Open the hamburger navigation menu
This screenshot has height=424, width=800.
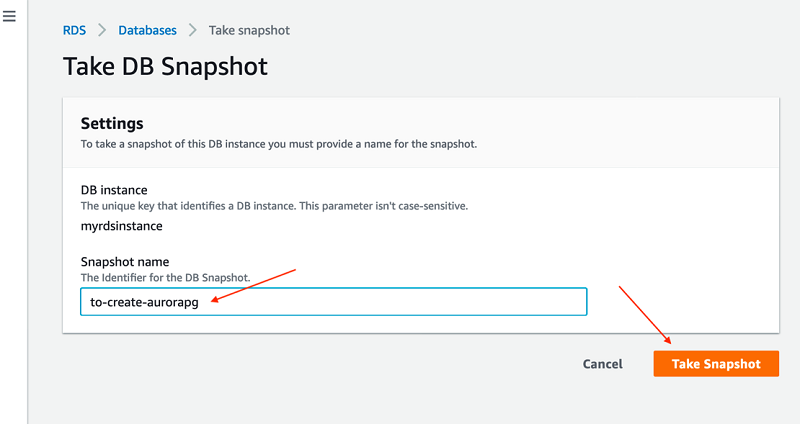(x=9, y=16)
